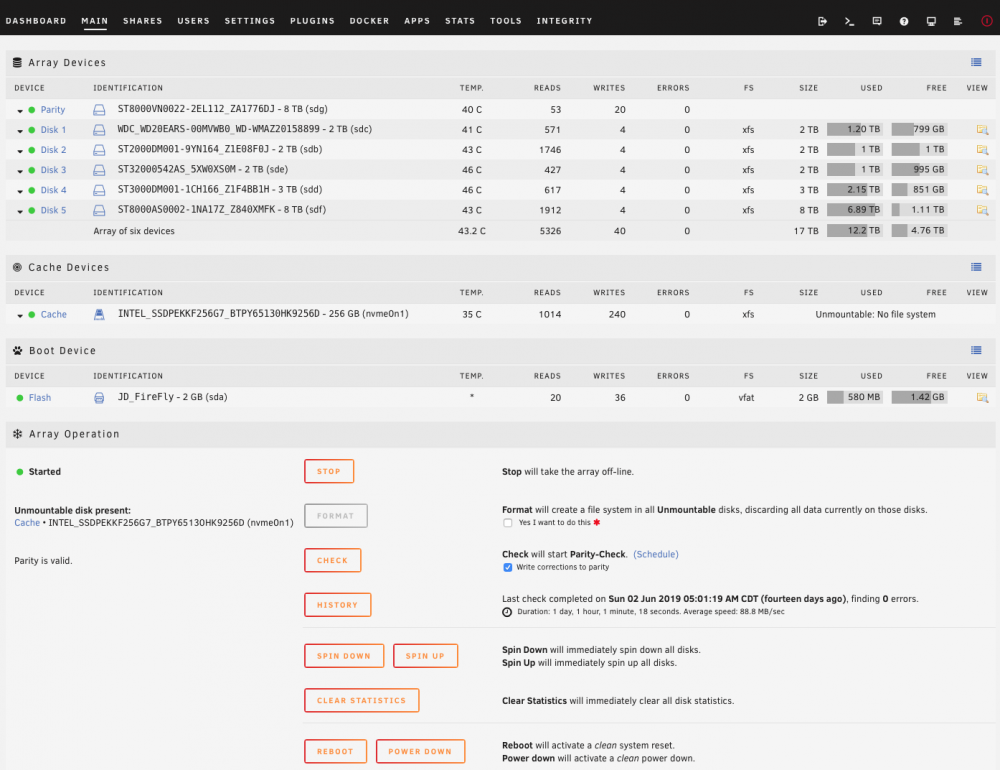Browse Disk 2 with its view icon
The height and width of the screenshot is (770, 1000).
(982, 150)
